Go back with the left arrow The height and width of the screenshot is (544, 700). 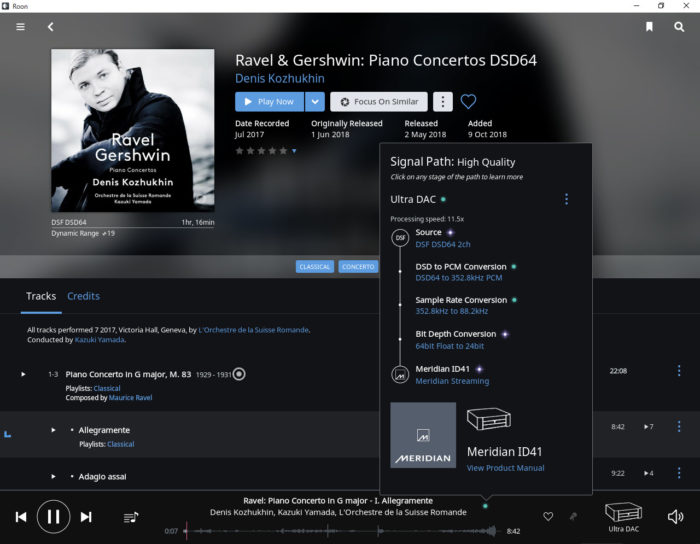(50, 27)
